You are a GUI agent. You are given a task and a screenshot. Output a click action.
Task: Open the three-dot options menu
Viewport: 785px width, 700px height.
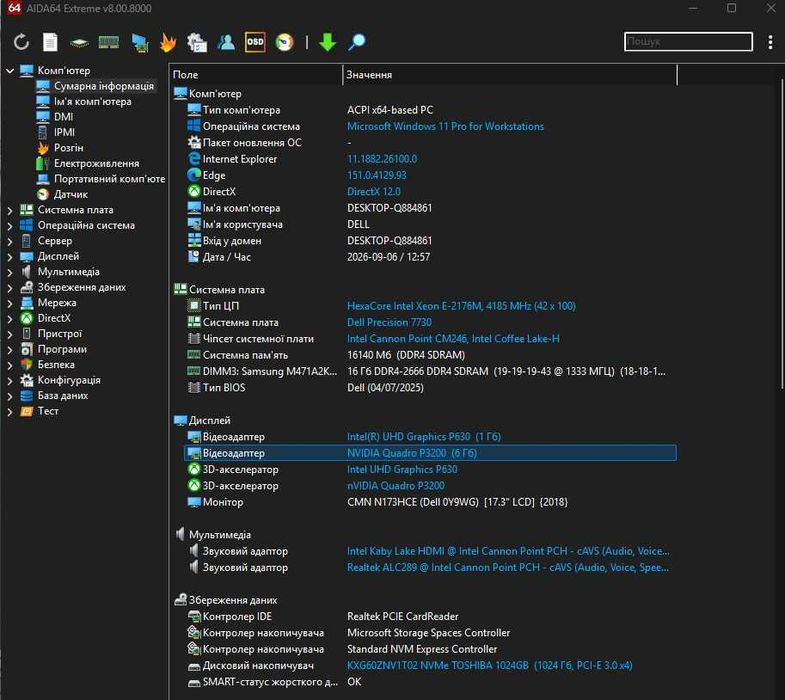[x=770, y=42]
